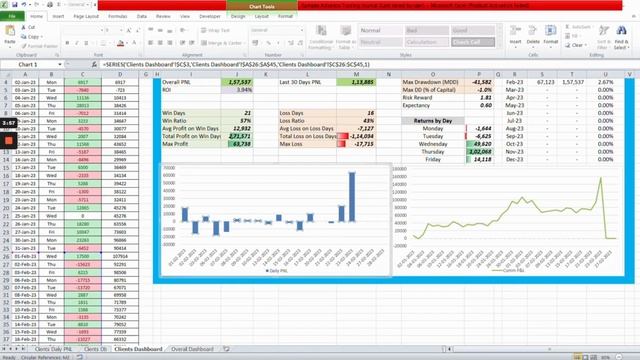Select the Overall PNL value cell 1,57,537
Image resolution: width=640 pixels, height=360 pixels.
tap(237, 82)
